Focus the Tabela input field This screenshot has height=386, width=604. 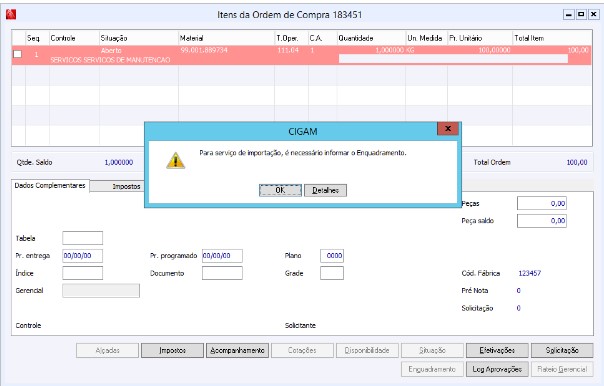(82, 238)
